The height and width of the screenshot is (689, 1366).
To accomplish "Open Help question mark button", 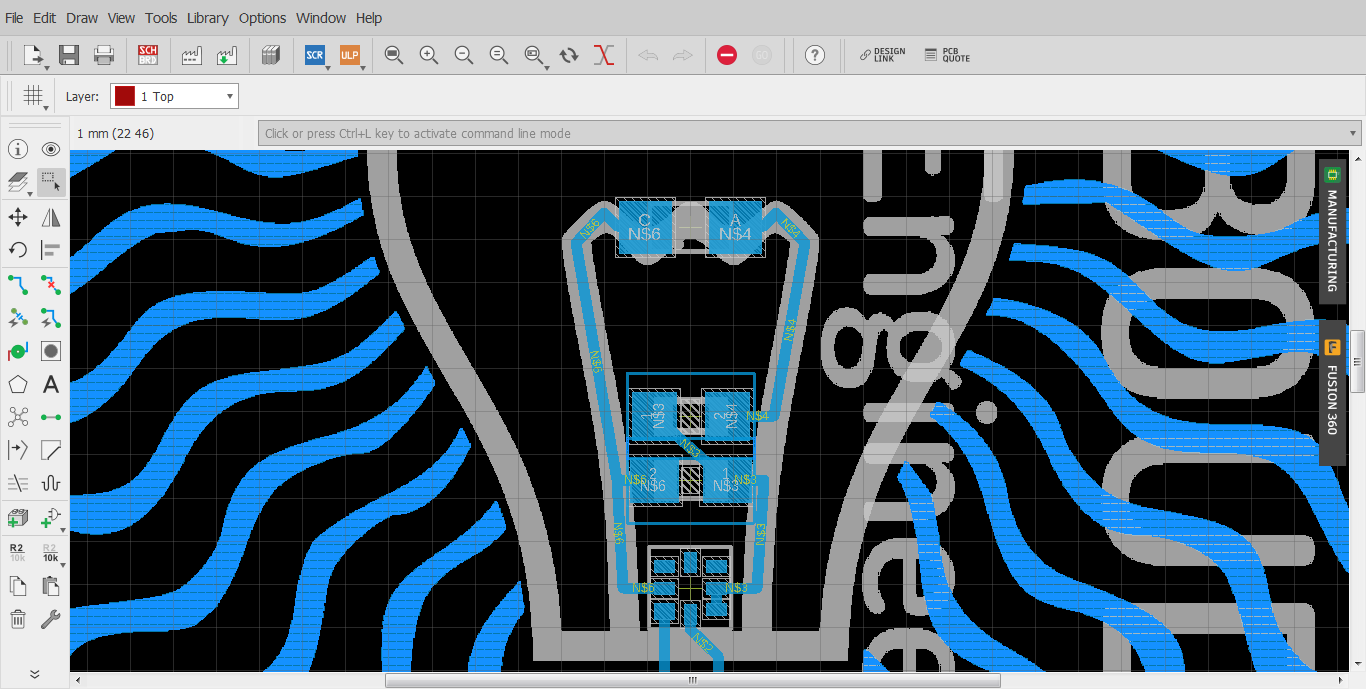I will point(815,55).
